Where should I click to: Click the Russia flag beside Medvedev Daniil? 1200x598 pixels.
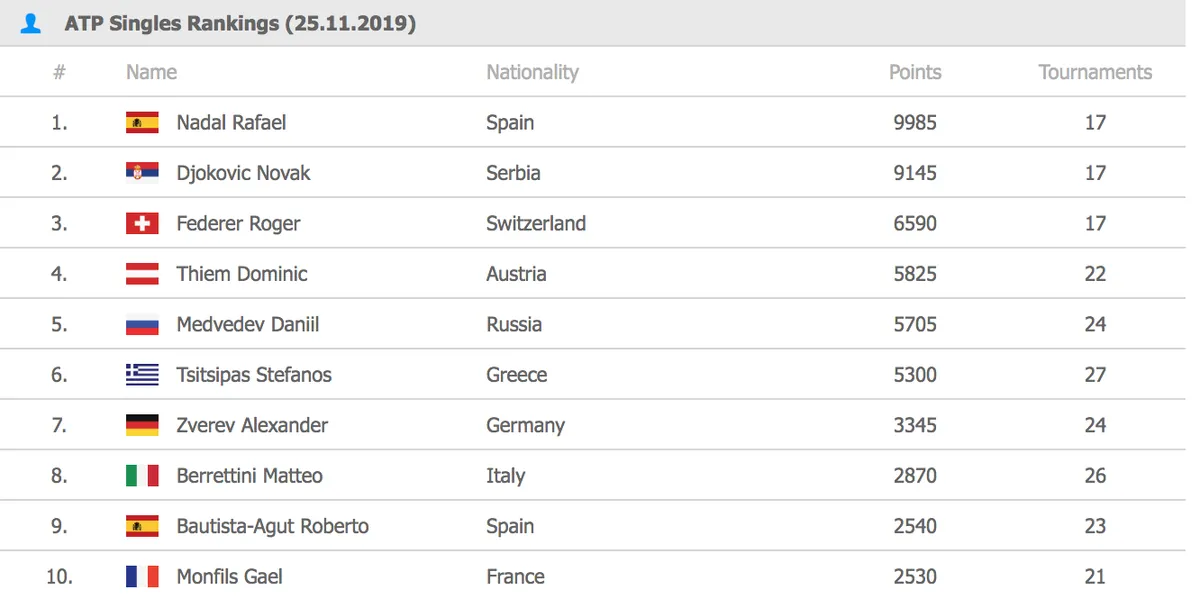click(x=142, y=325)
